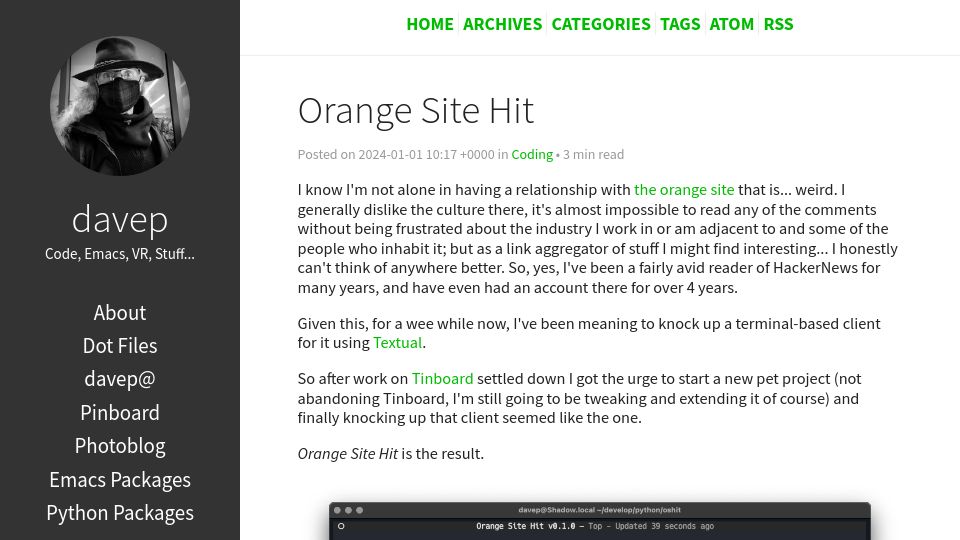960x540 pixels.
Task: Follow the Tinboard link
Action: point(442,379)
